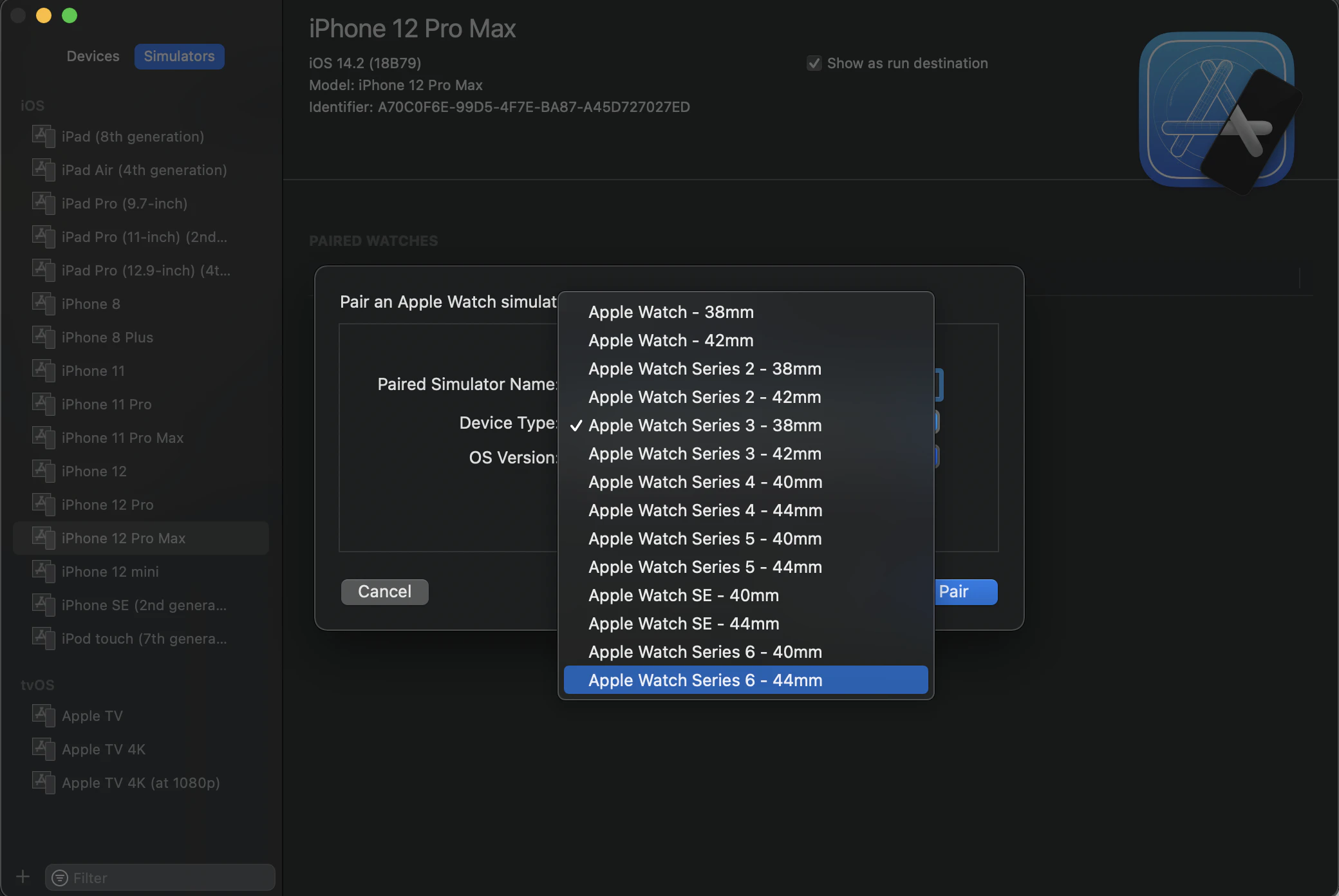The height and width of the screenshot is (896, 1339).
Task: Click the Apple TV simulator icon
Action: coord(43,716)
